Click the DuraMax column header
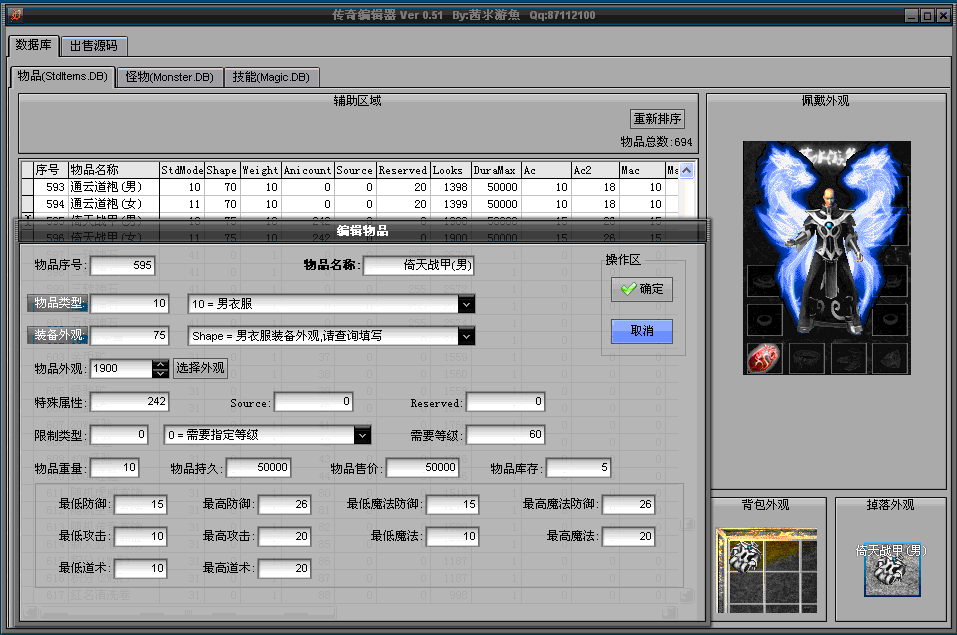This screenshot has width=957, height=635. (x=496, y=170)
